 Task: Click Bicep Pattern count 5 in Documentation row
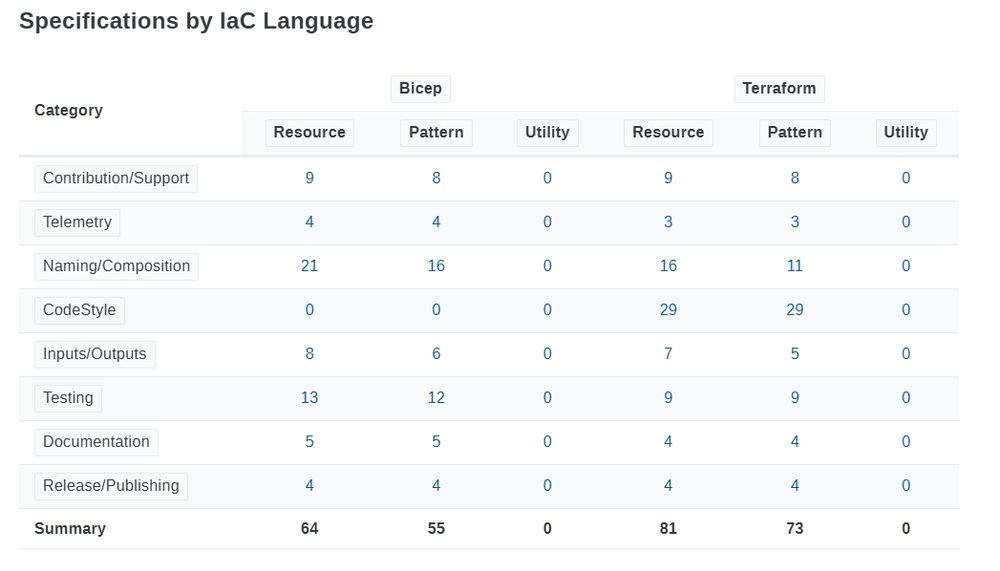pyautogui.click(x=436, y=443)
